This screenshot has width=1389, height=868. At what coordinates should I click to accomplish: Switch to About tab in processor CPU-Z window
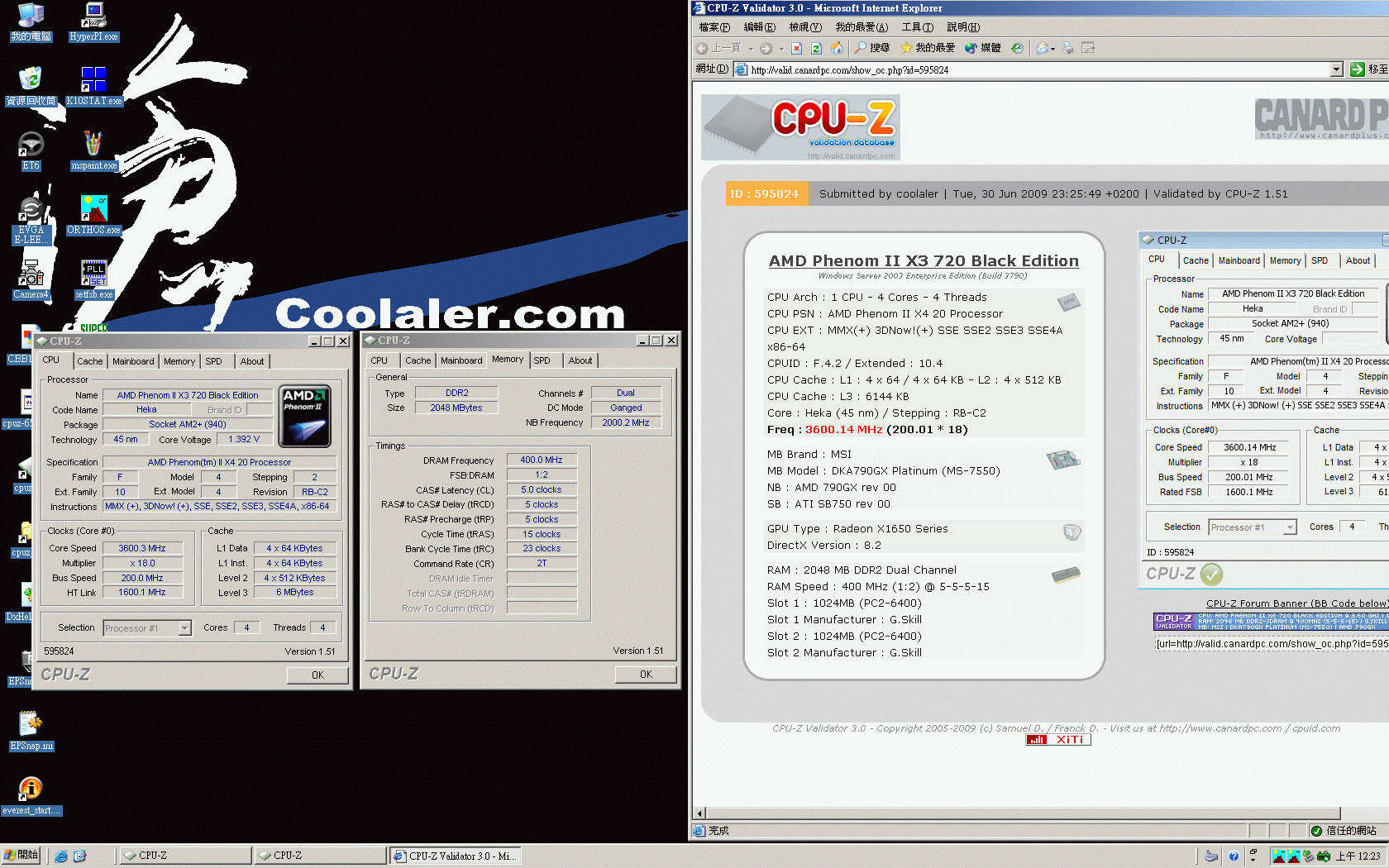[x=252, y=361]
